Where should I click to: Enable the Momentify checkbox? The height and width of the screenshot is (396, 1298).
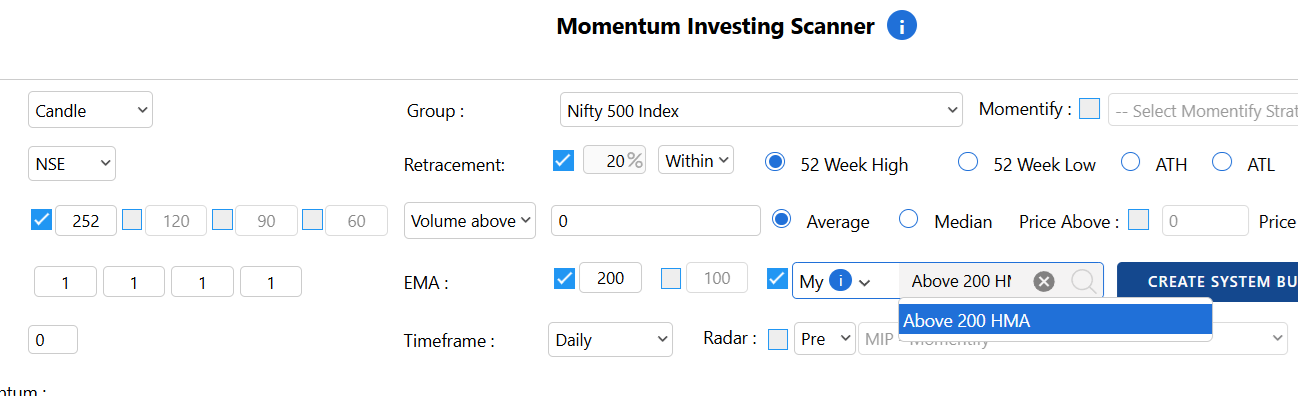[1090, 108]
